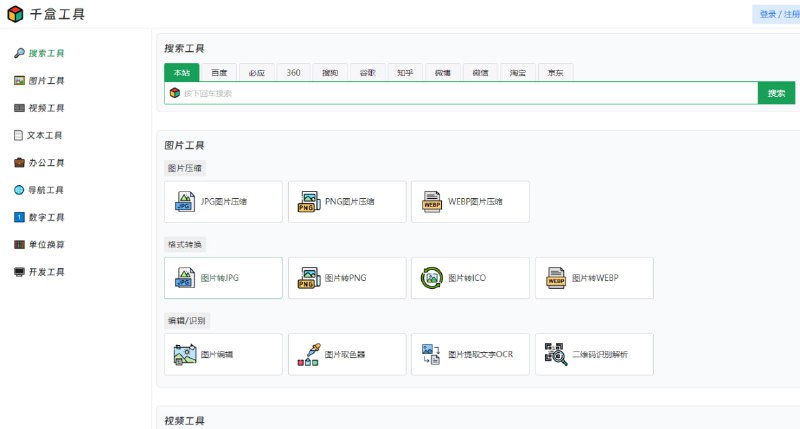Image resolution: width=800 pixels, height=429 pixels.
Task: Click the QR code icon in 二维码识别解析 card
Action: (556, 355)
